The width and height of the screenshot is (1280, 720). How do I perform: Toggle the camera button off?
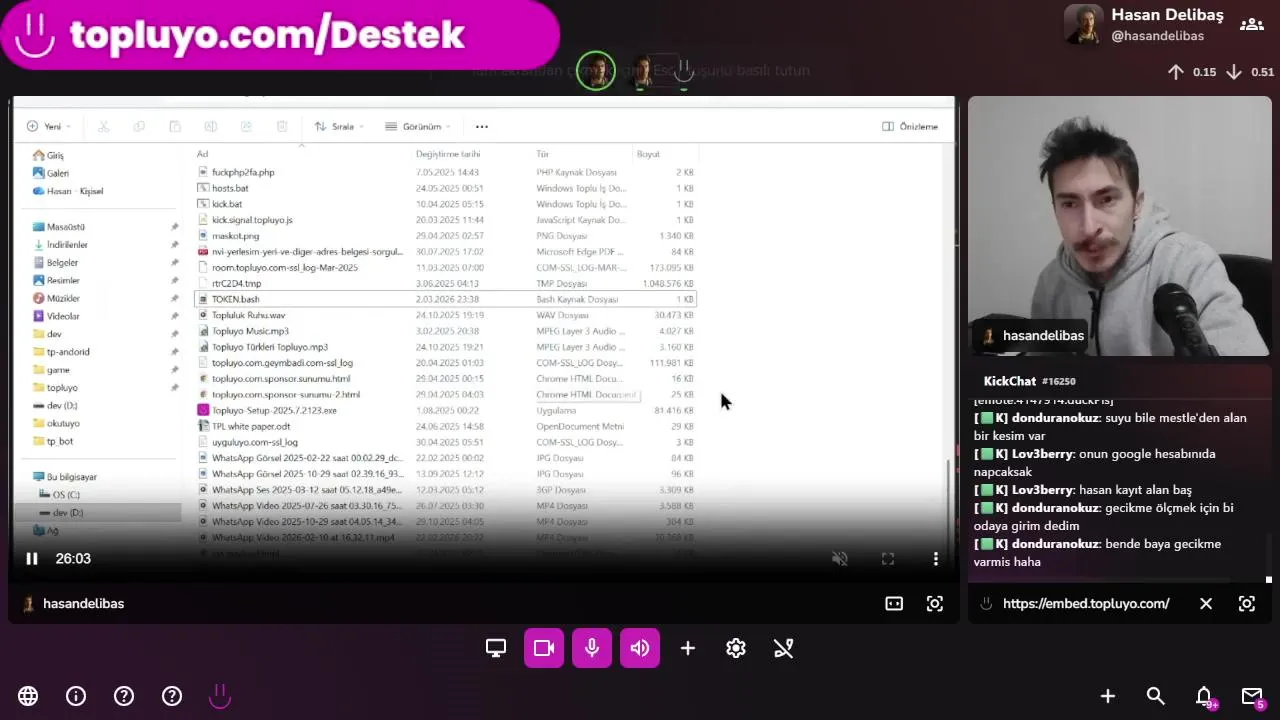point(544,648)
